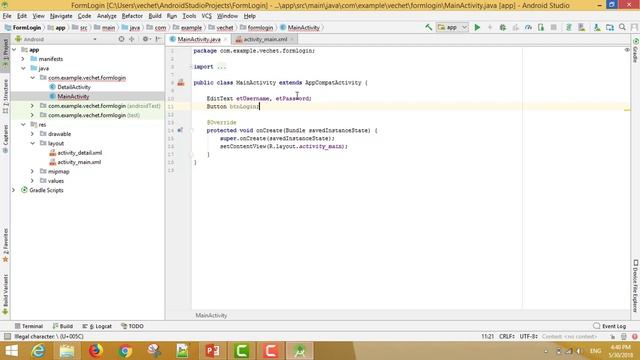This screenshot has width=640, height=360.
Task: Expand the folded import line in editor
Action: click(222, 67)
